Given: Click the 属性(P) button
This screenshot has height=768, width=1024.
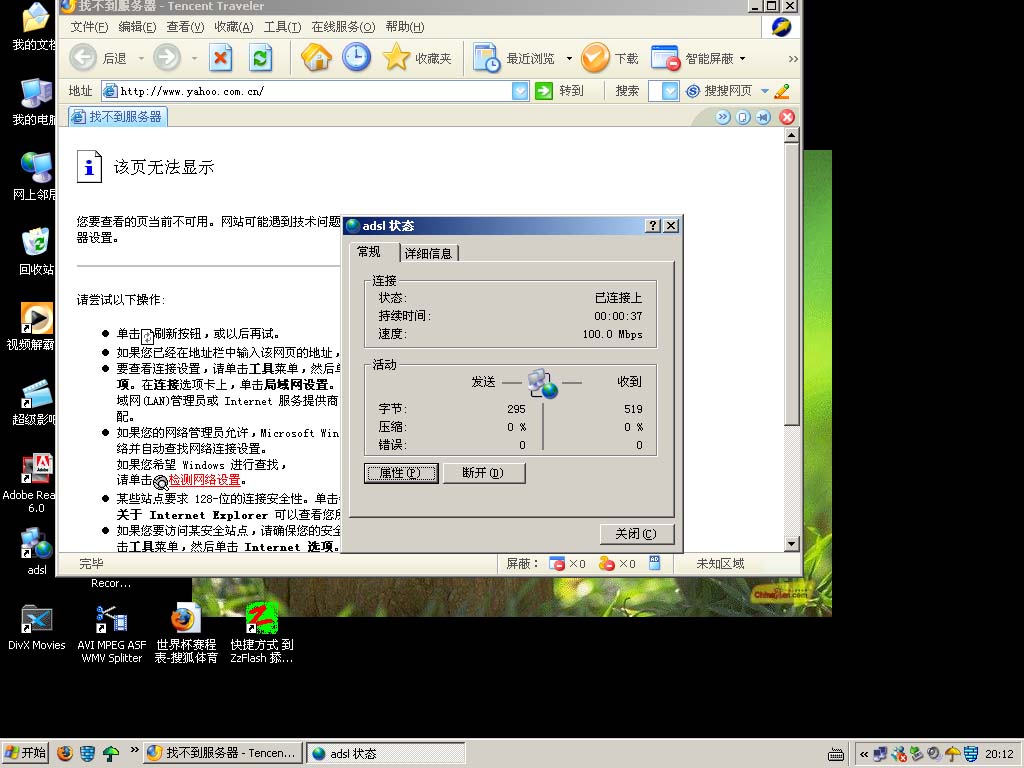Looking at the screenshot, I should click(401, 473).
